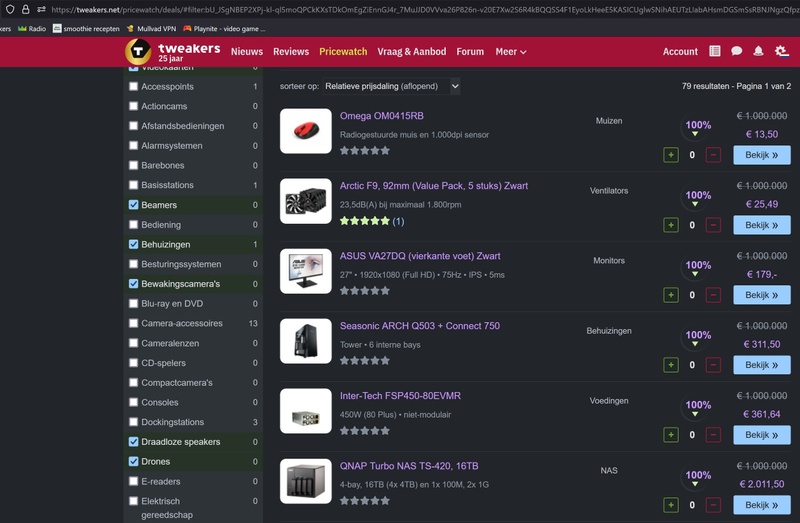Open the Account menu
This screenshot has height=523, width=800.
(680, 52)
